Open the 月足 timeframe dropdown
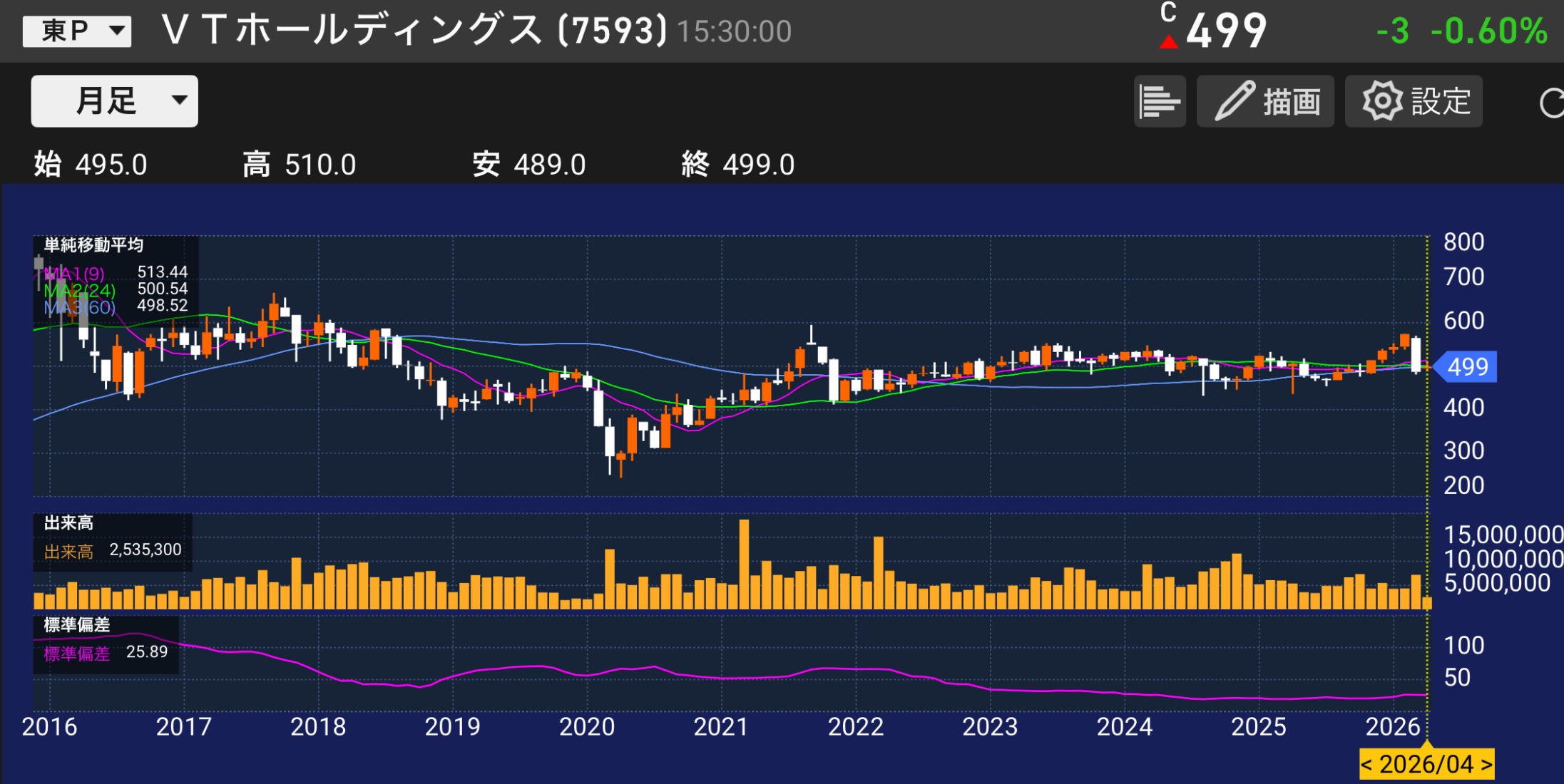The height and width of the screenshot is (784, 1564). click(112, 100)
